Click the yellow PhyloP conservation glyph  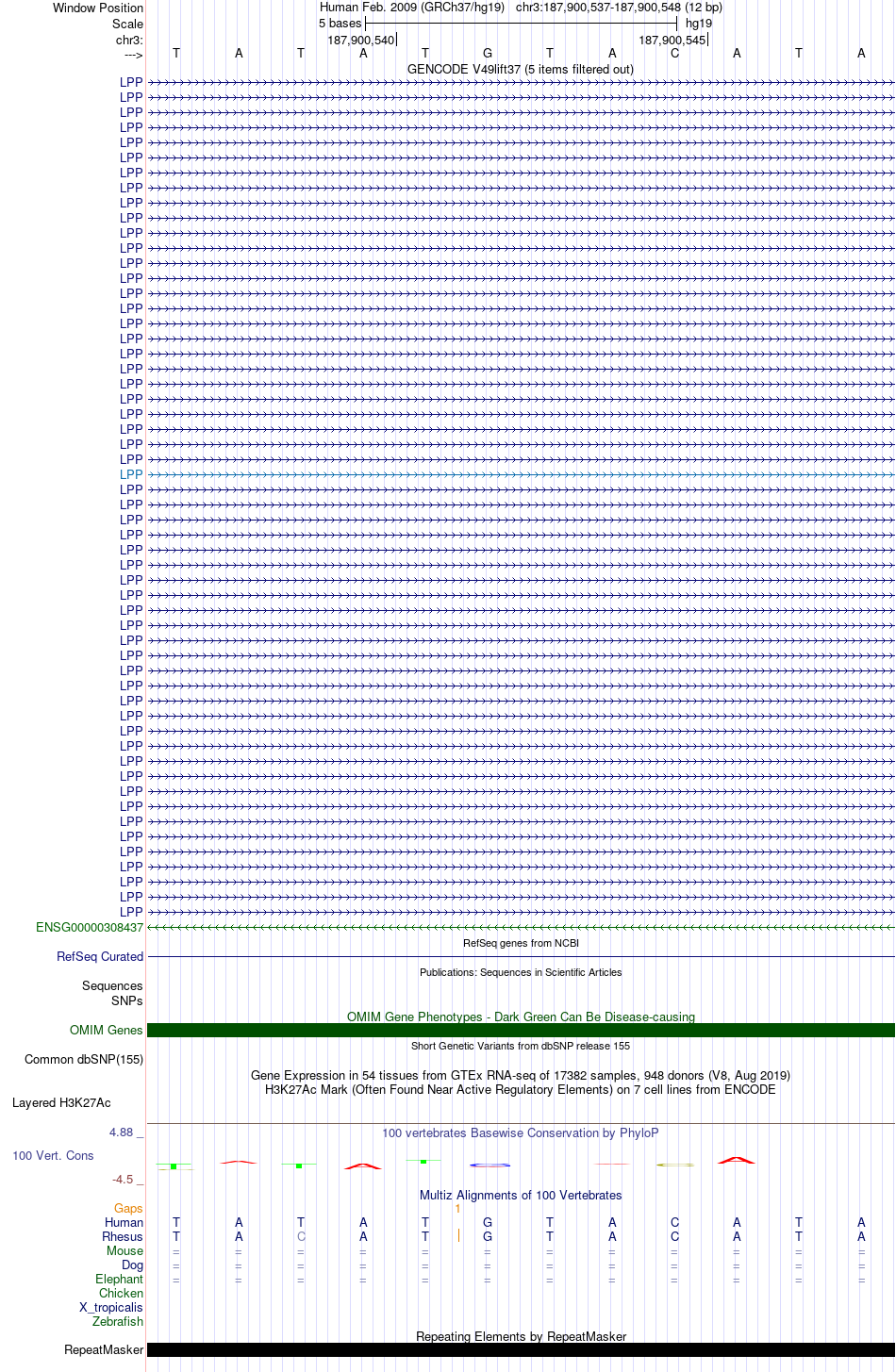675,1165
